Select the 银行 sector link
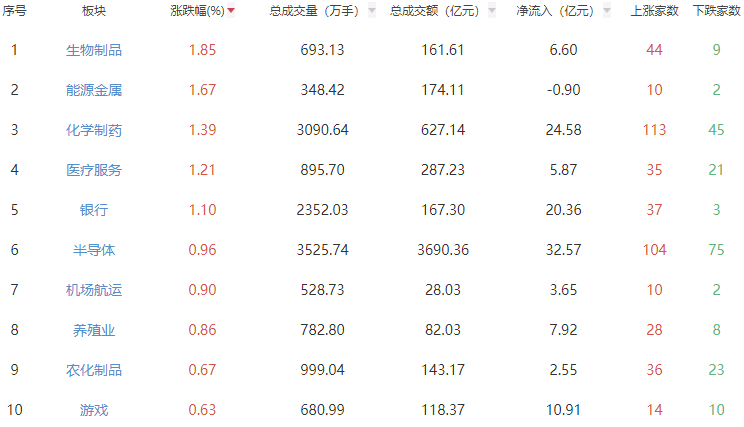The image size is (744, 427). pyautogui.click(x=94, y=210)
